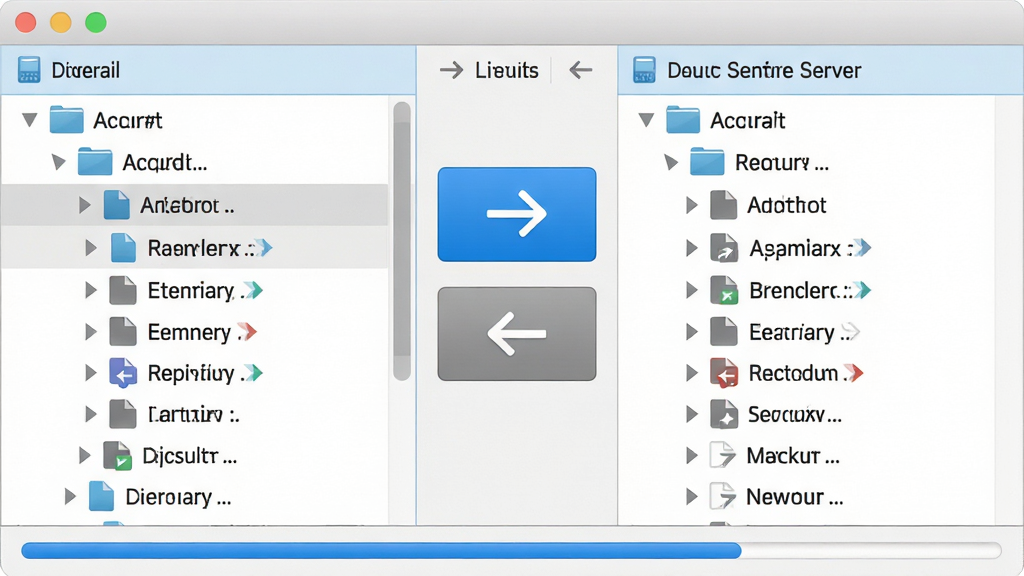Image resolution: width=1024 pixels, height=576 pixels.
Task: Collapse the Accirrt folder tree
Action: [29, 120]
